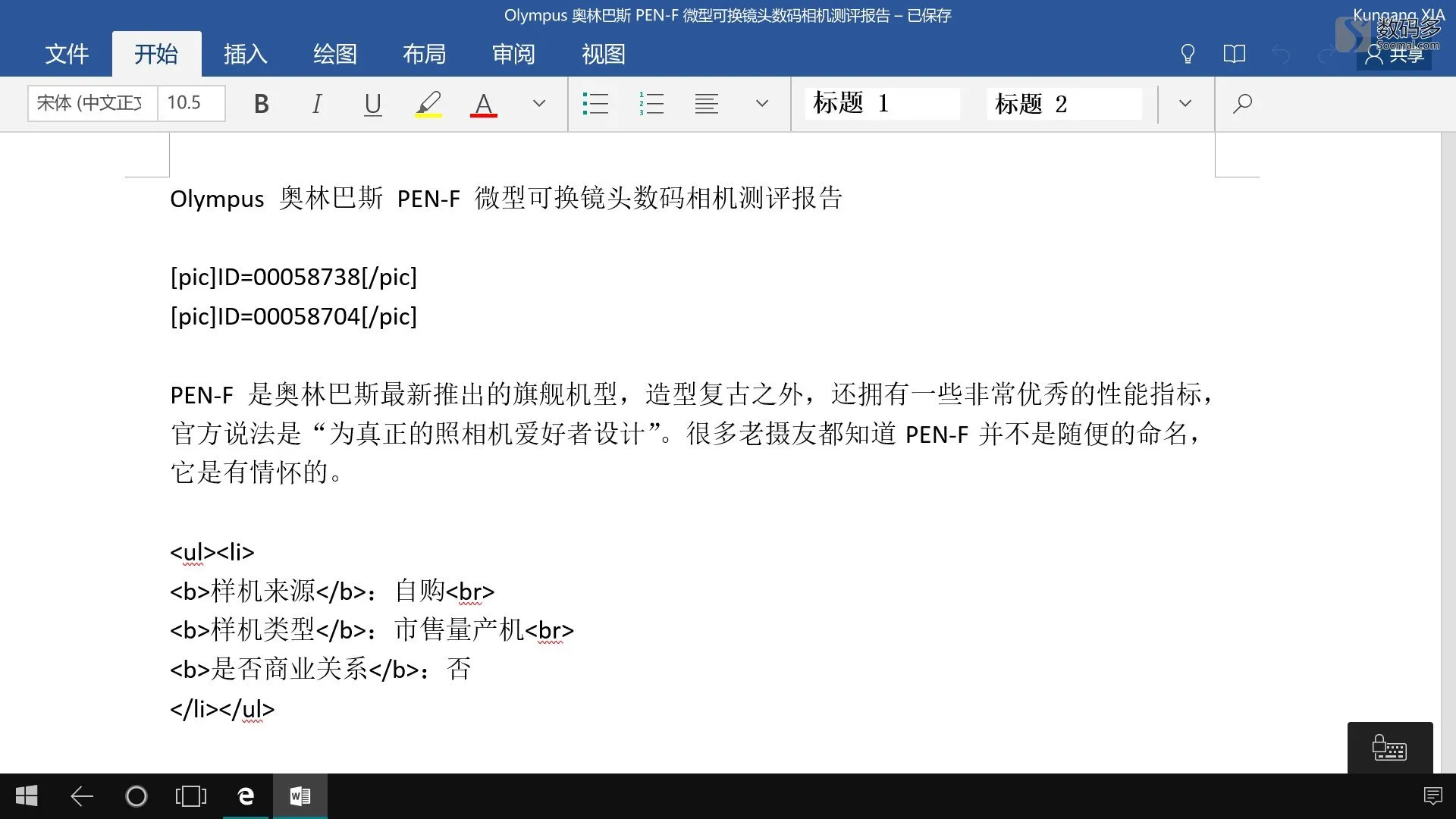Open paragraph alignment options

tap(706, 103)
